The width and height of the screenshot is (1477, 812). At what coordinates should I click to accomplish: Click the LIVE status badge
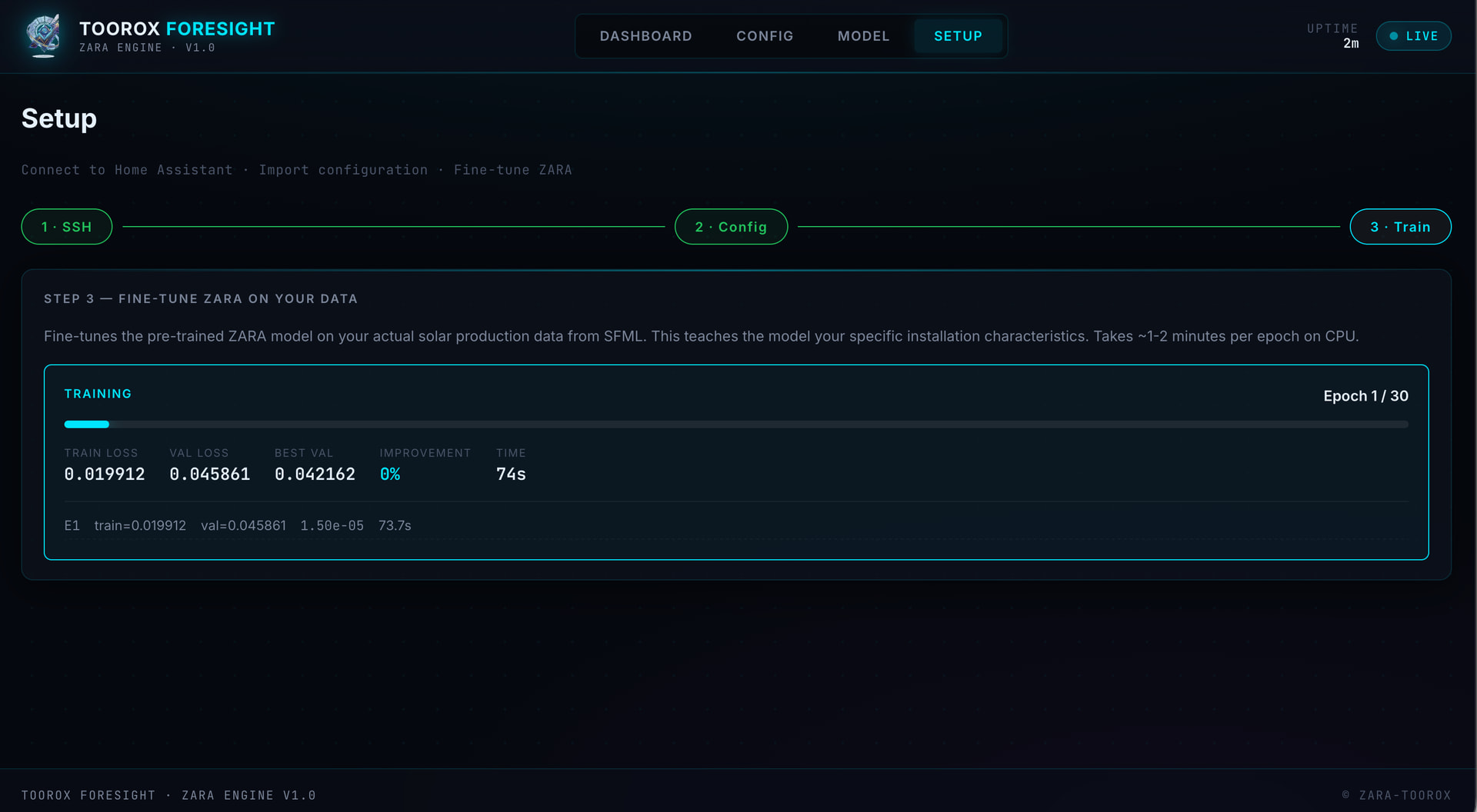[1413, 36]
